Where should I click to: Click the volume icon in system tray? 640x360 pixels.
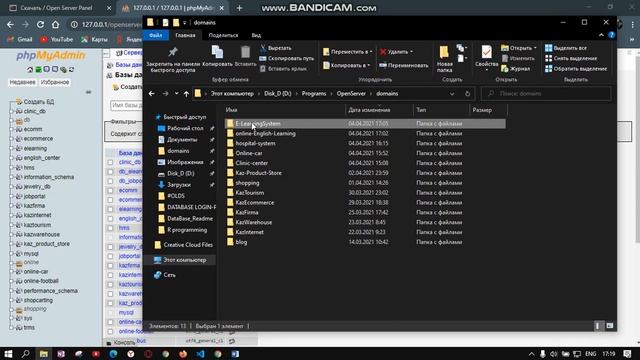click(x=554, y=353)
